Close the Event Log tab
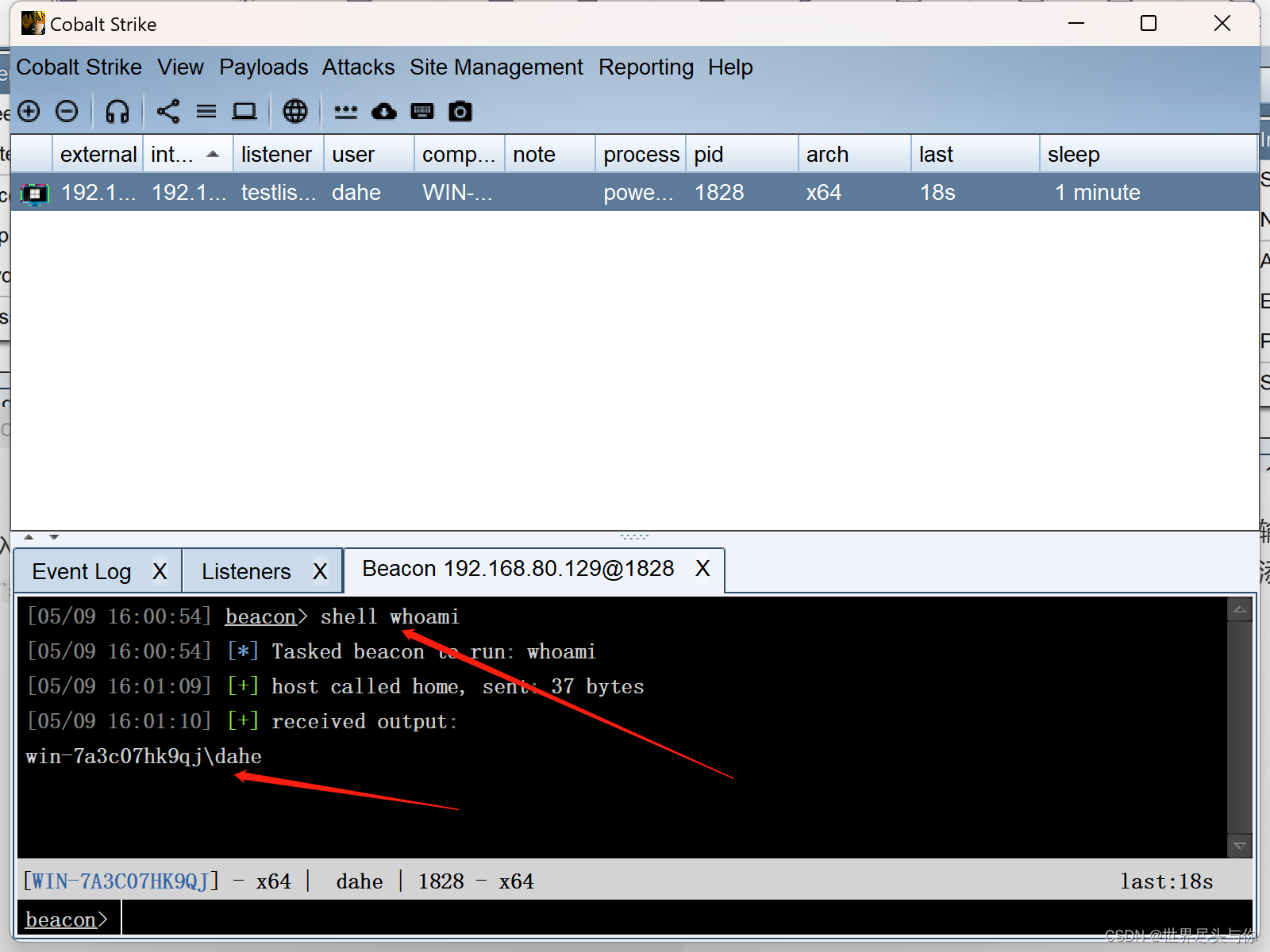 tap(160, 571)
